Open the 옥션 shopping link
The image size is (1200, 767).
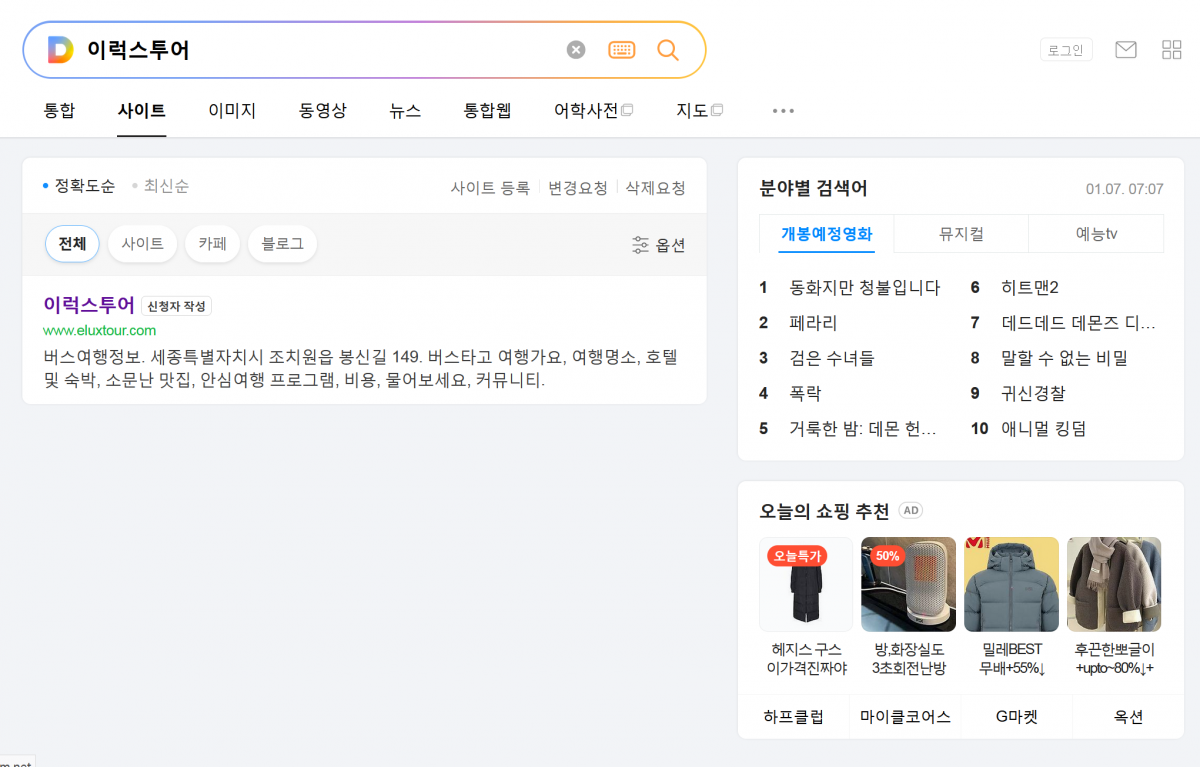1128,717
